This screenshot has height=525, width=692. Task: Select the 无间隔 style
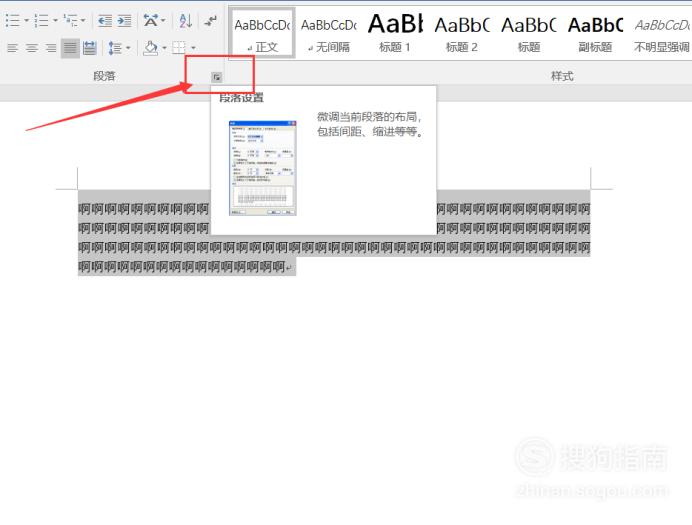pyautogui.click(x=329, y=34)
